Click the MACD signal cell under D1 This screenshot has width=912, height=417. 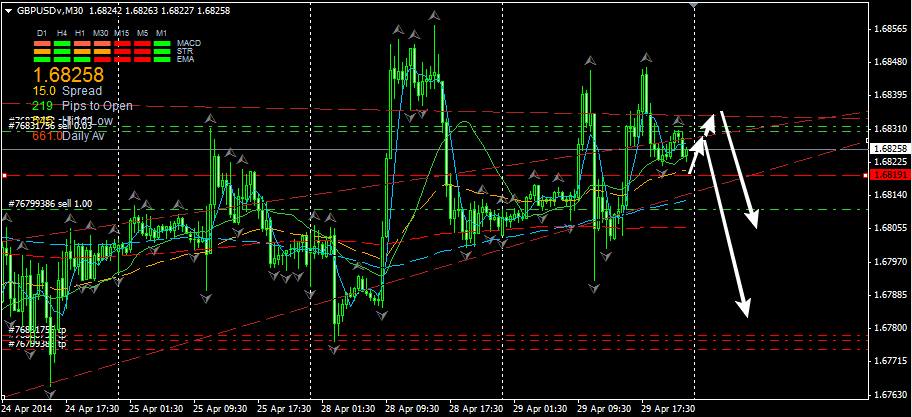[42, 43]
